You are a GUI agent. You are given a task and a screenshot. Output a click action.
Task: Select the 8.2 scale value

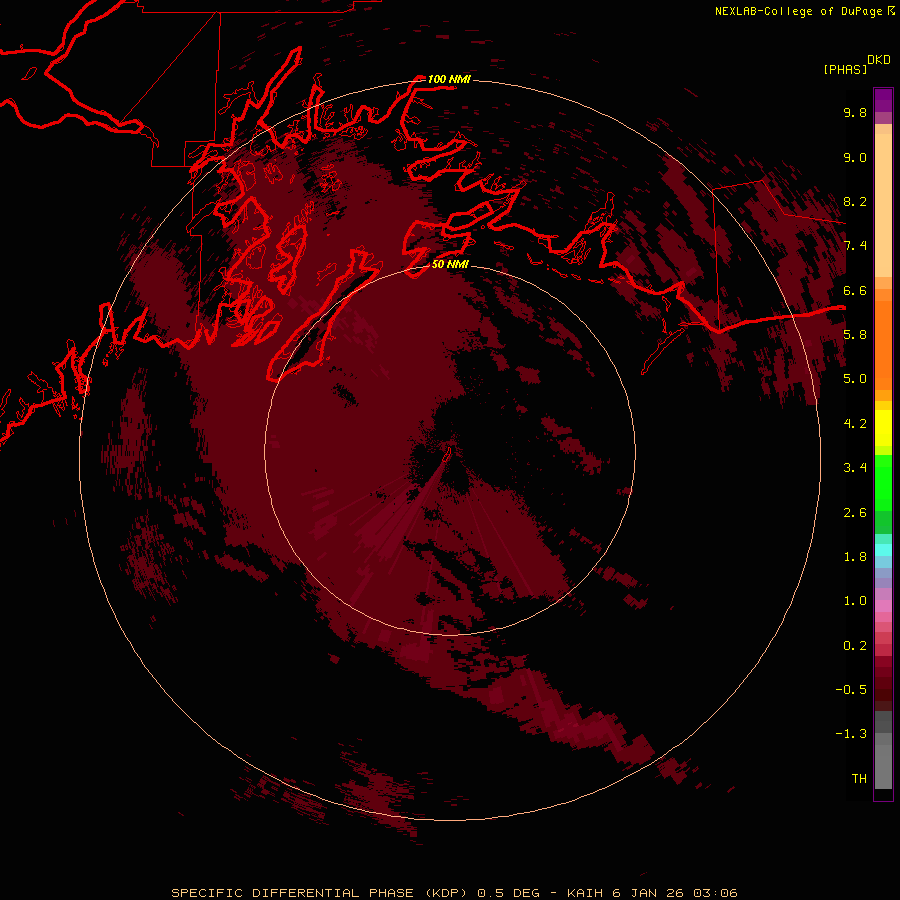855,201
